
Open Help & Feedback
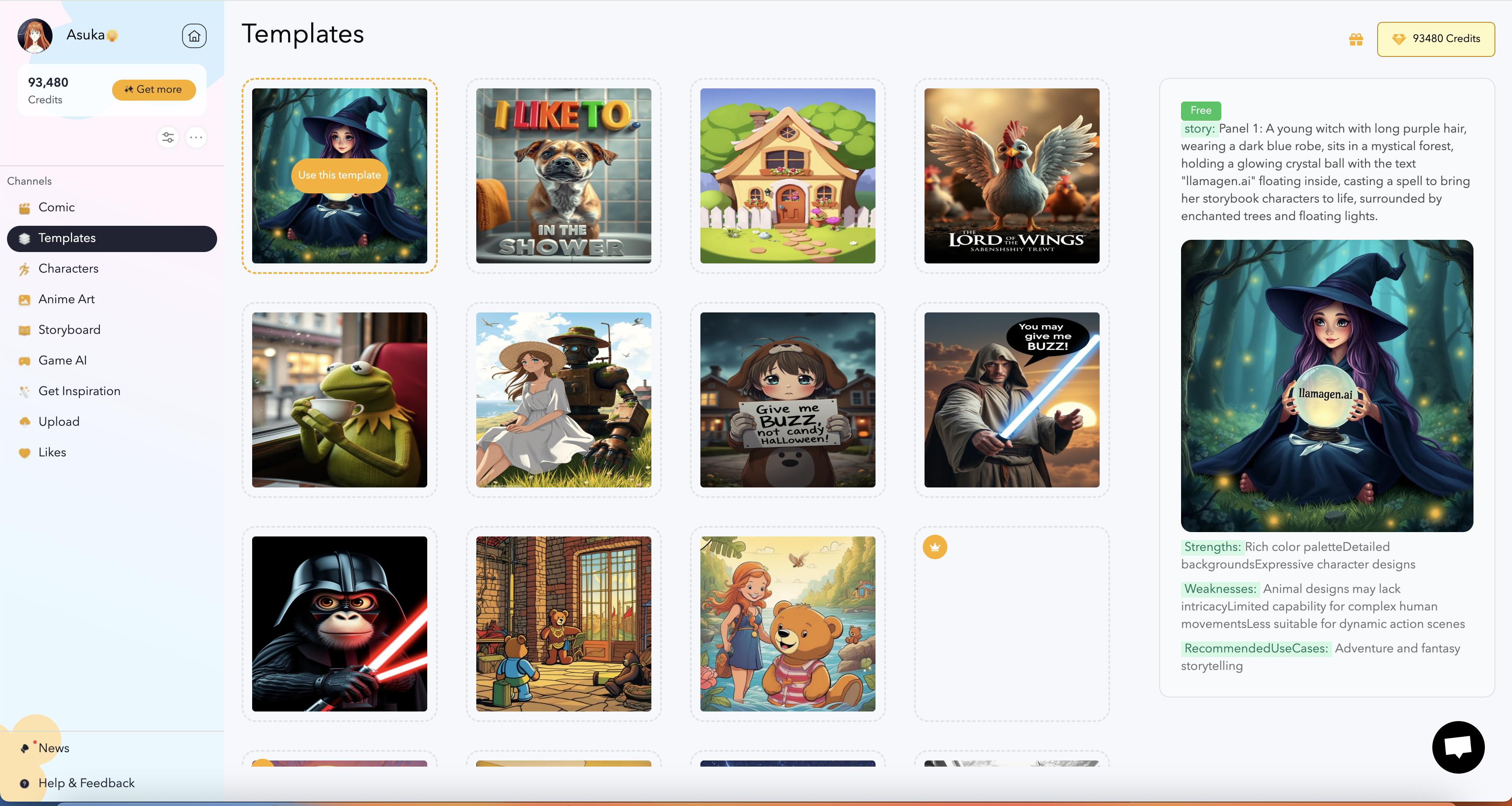(86, 783)
